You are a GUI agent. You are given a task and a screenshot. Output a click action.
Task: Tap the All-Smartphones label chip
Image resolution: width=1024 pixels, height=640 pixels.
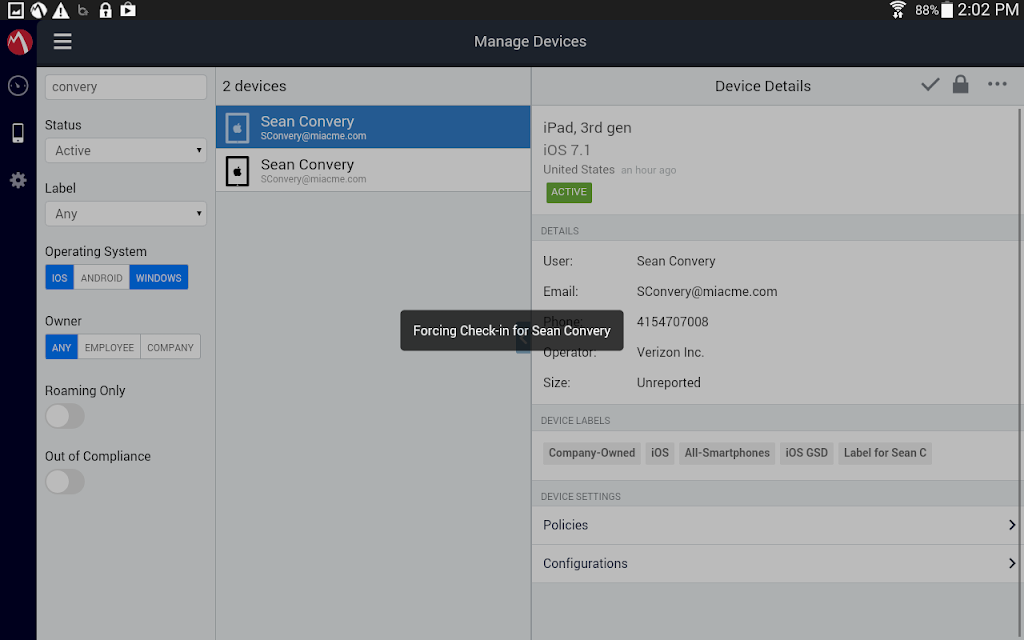click(727, 453)
